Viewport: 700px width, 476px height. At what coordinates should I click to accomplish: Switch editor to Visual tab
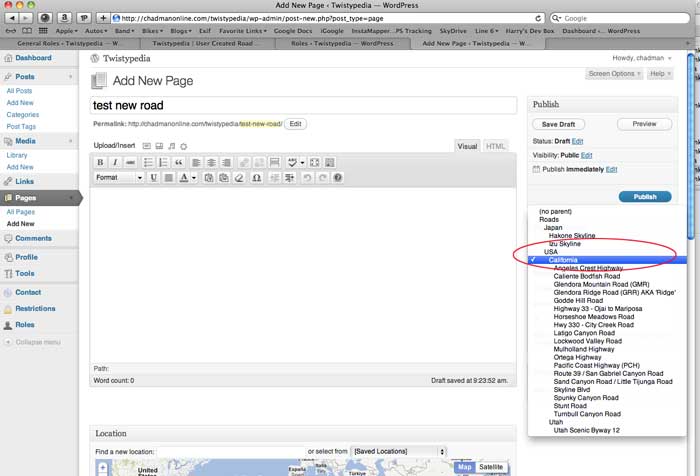click(x=467, y=146)
